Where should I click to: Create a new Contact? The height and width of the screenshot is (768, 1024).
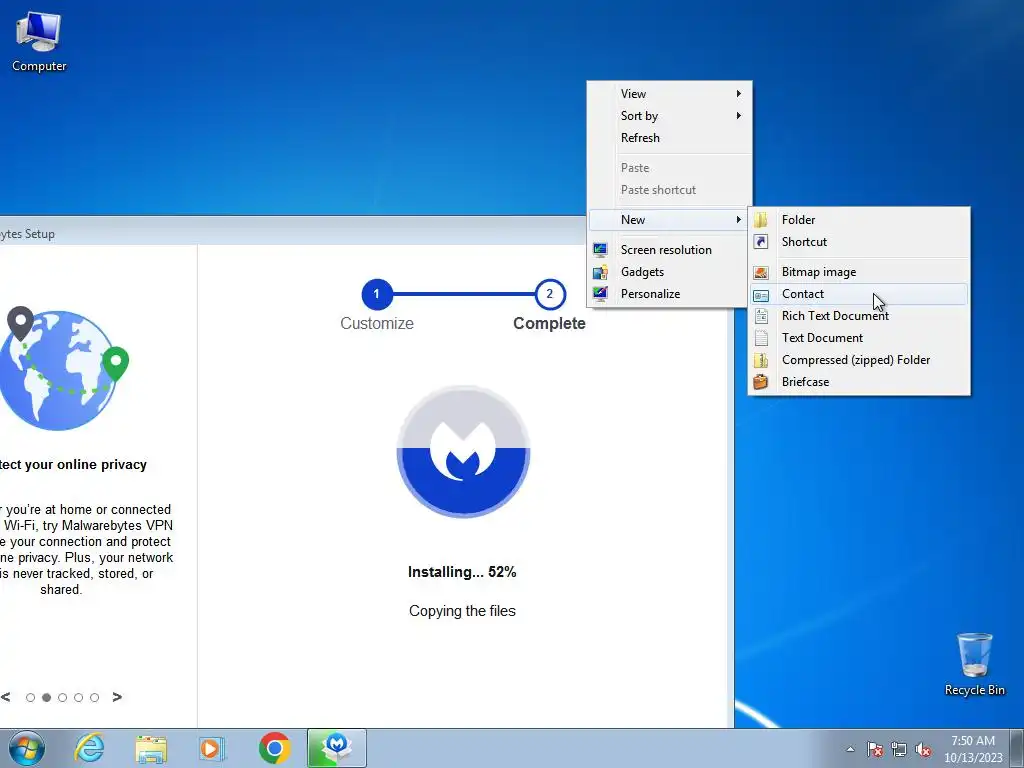859,294
